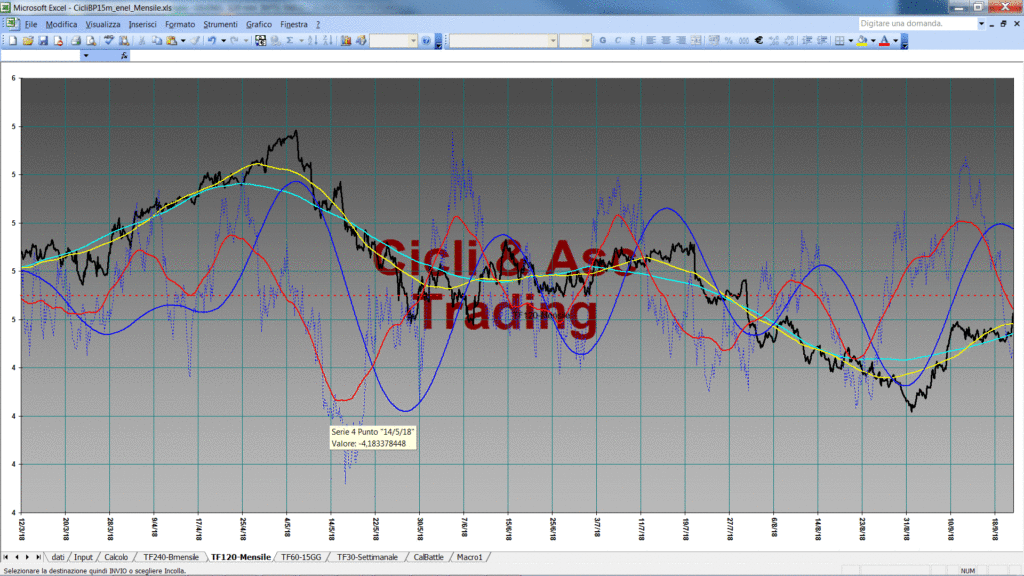The width and height of the screenshot is (1024, 576).
Task: Click the red Font Color A swatch
Action: [884, 40]
